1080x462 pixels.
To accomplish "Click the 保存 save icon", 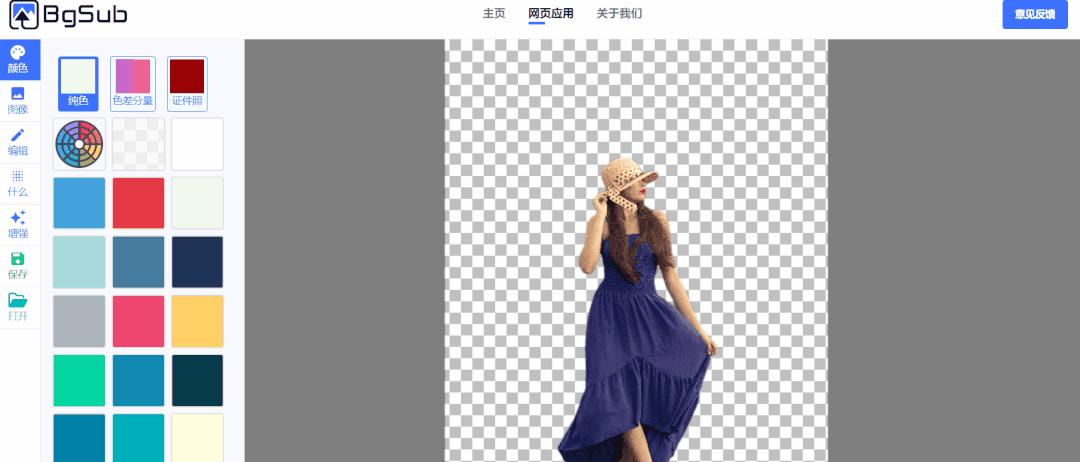I will (18, 265).
